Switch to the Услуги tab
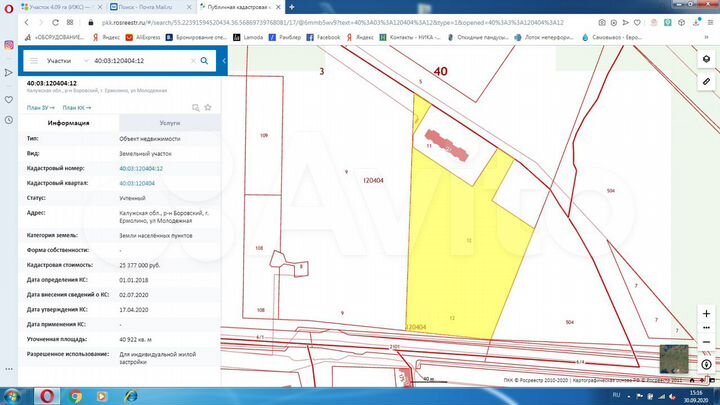Screen dimensions: 720x405 169,121
